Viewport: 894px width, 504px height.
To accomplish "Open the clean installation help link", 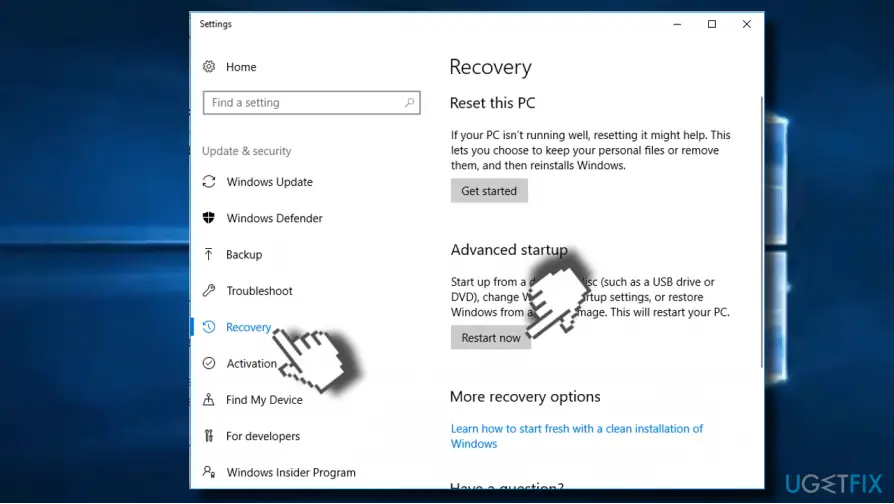I will coord(576,436).
